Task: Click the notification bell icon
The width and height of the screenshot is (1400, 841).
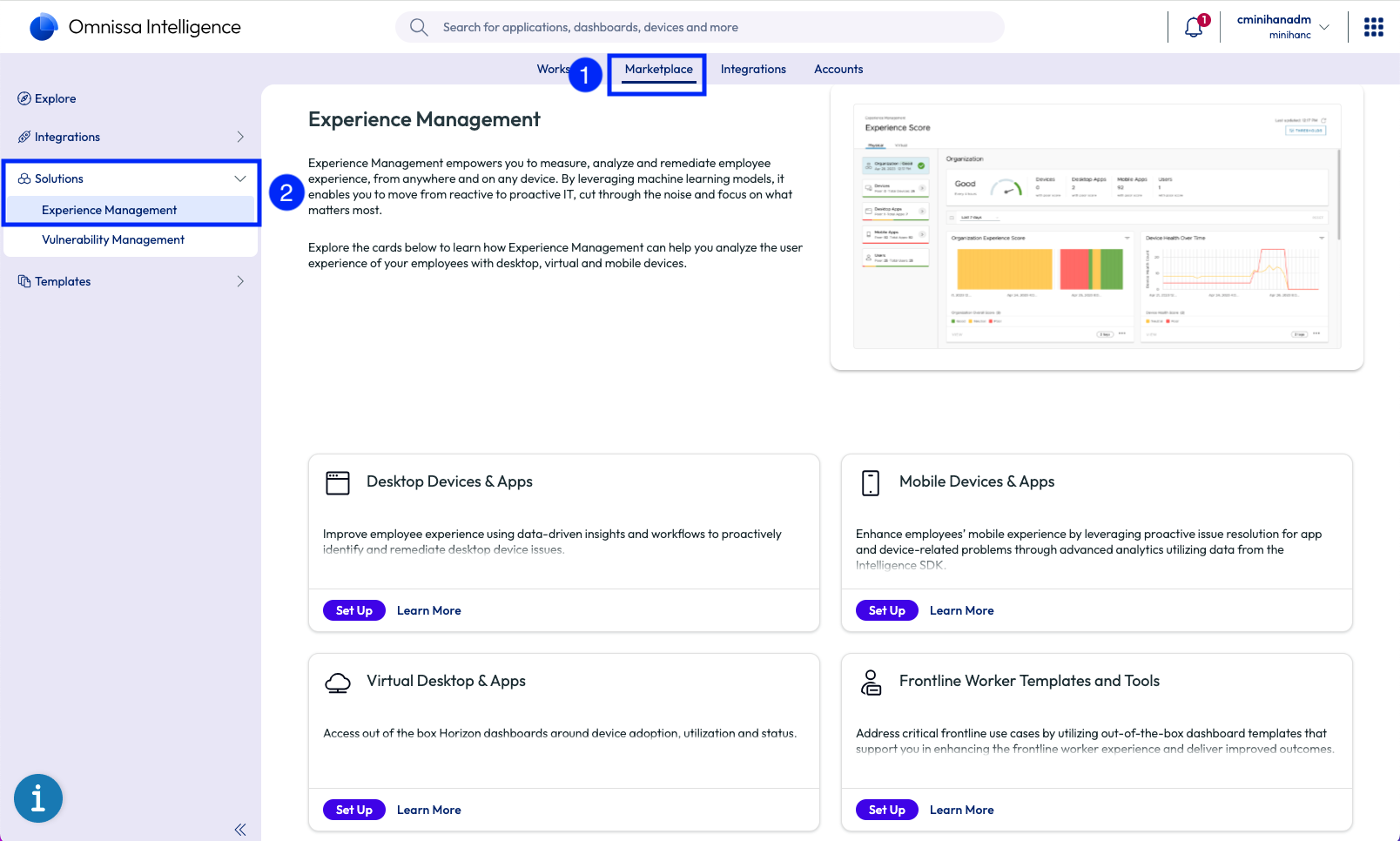Action: 1194,28
